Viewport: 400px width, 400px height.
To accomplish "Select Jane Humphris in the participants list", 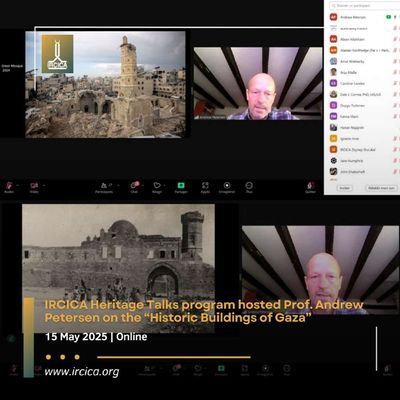I will [x=362, y=161].
